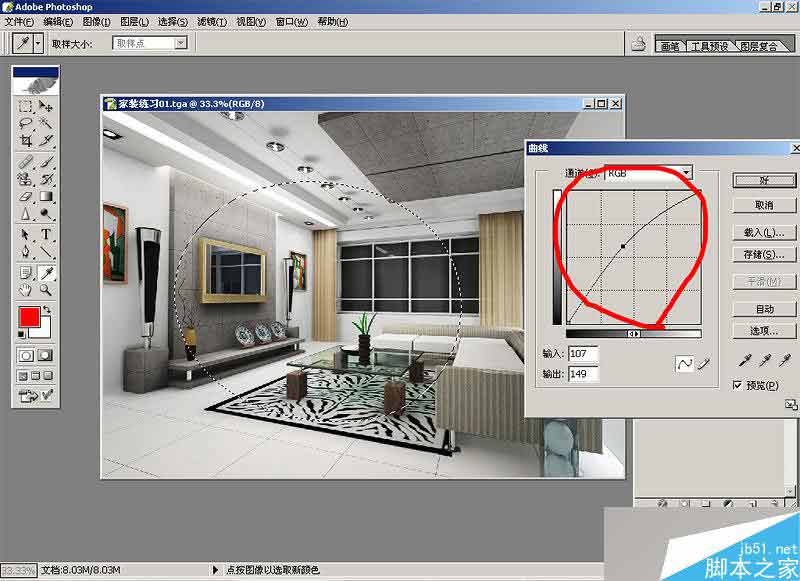Open the 编辑(E) menu

point(58,22)
